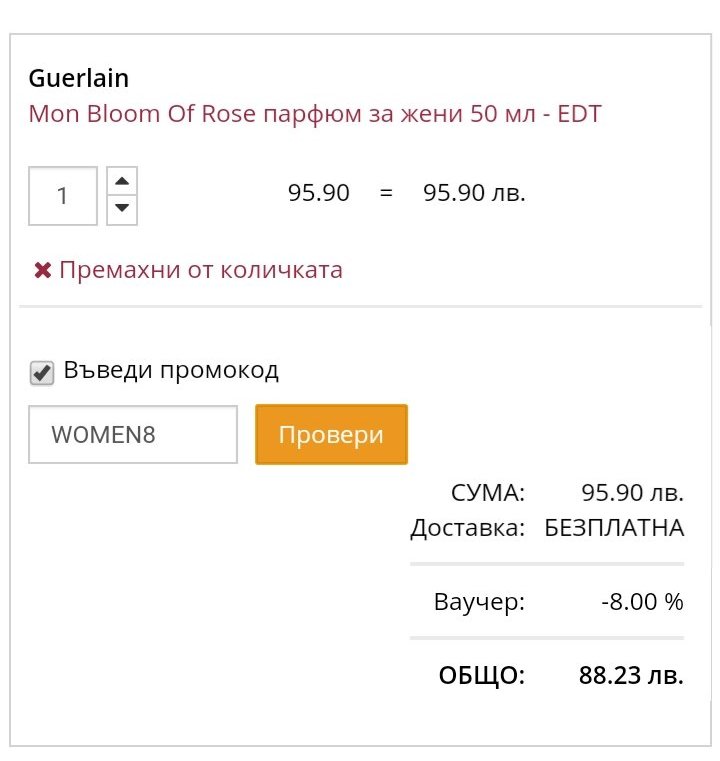Increase quantity with the up arrow
Screen dimensions: 720x761
point(122,182)
